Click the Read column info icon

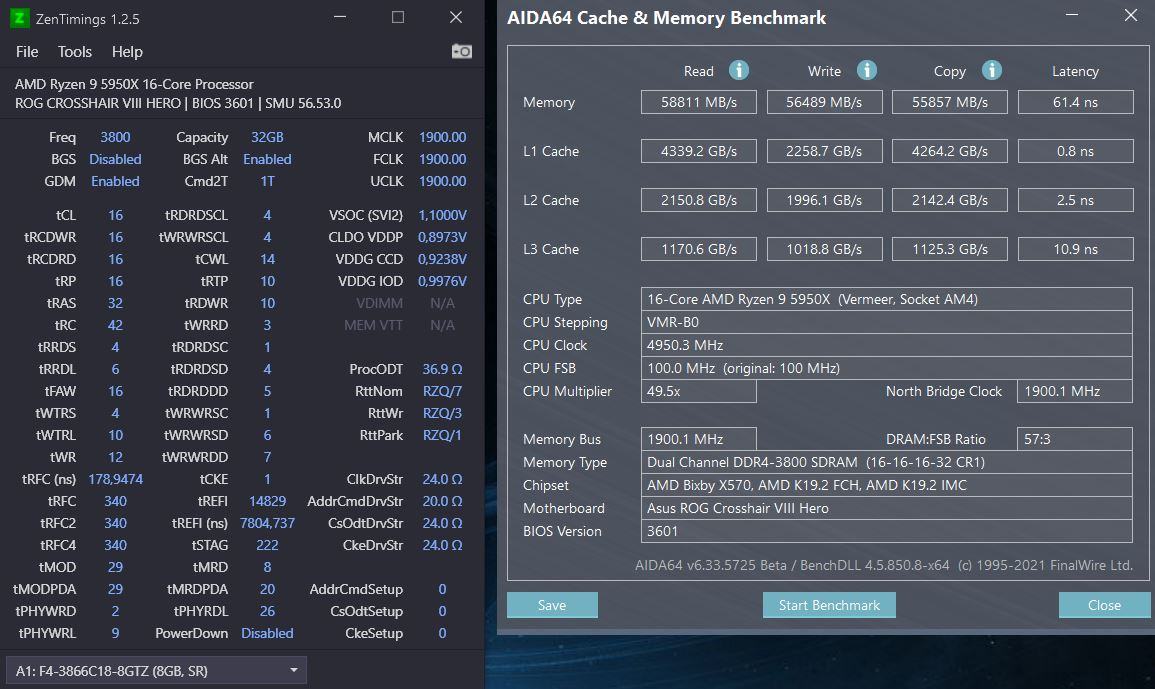[x=739, y=70]
